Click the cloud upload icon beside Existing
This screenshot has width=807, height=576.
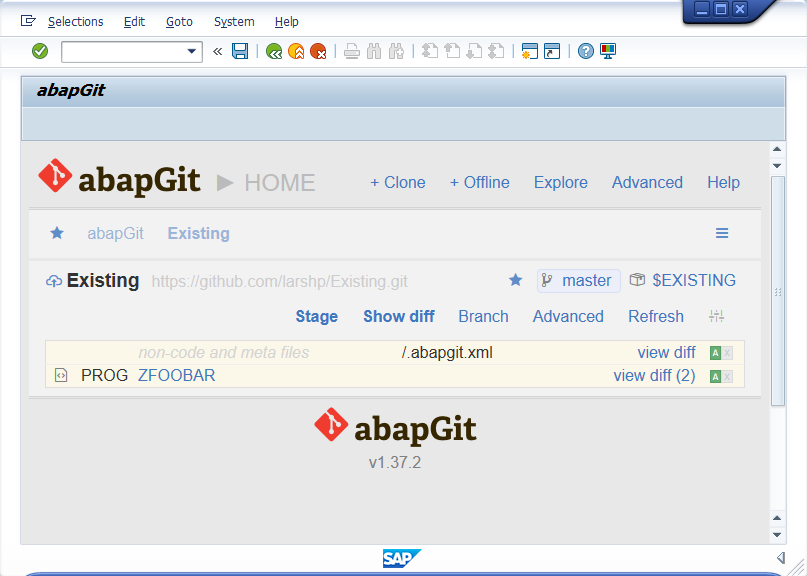pyautogui.click(x=54, y=281)
